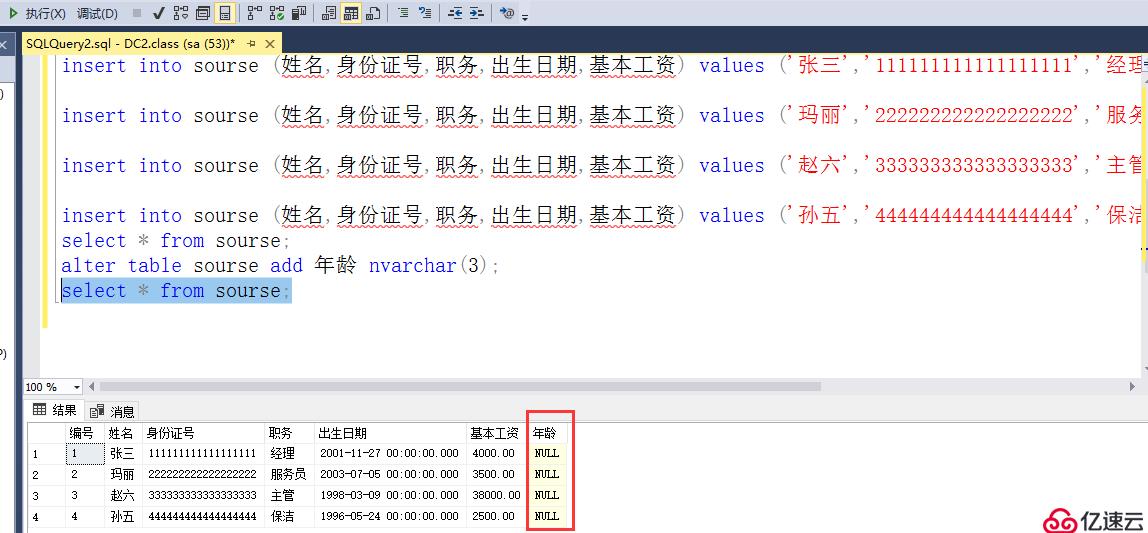Screen dimensions: 1148x533
Task: Click the Parse query checkmark icon
Action: pos(159,13)
